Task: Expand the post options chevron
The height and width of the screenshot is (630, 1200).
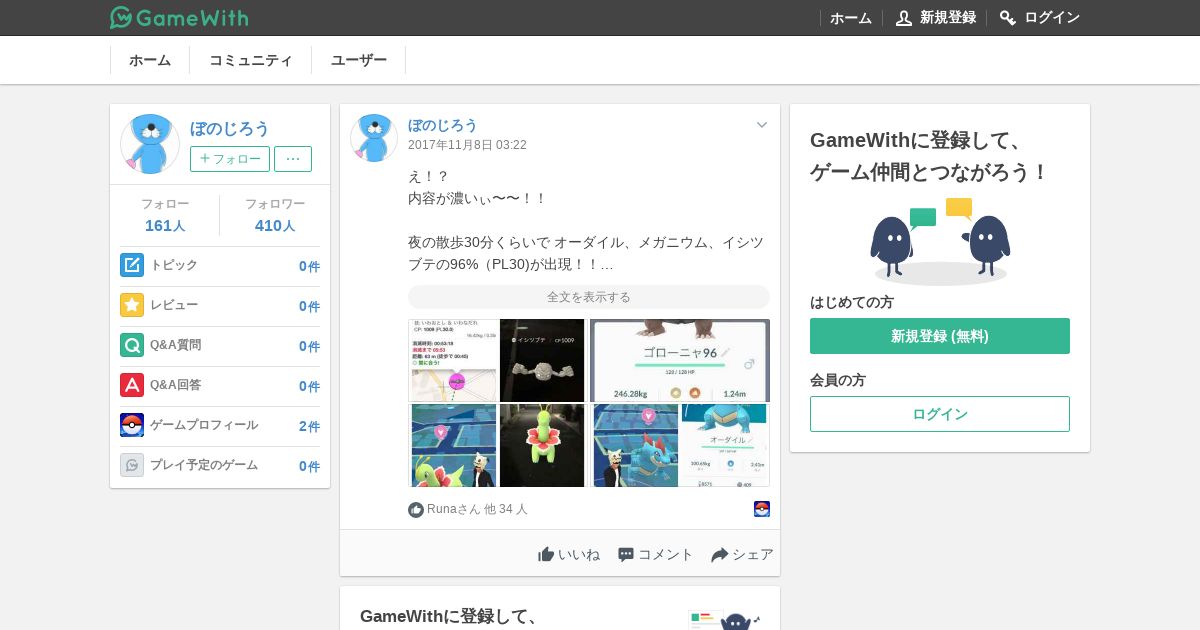Action: 762,125
